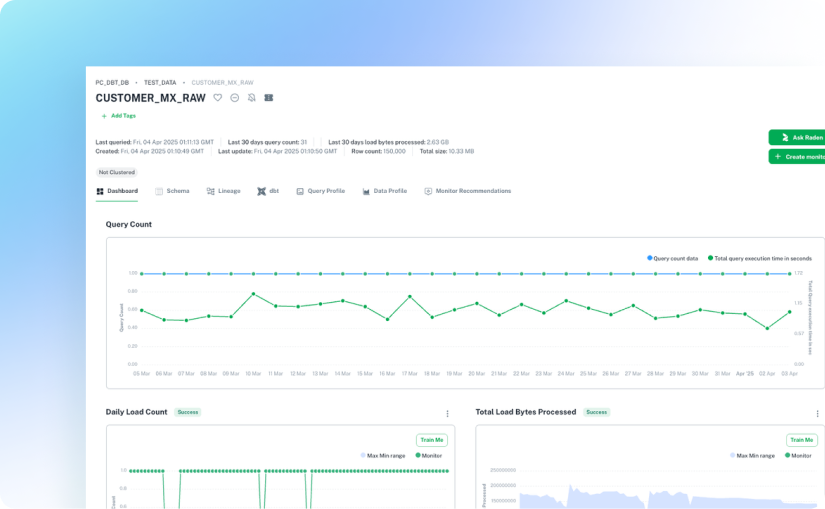Open the dbt tab
825x509 pixels.
tap(268, 191)
